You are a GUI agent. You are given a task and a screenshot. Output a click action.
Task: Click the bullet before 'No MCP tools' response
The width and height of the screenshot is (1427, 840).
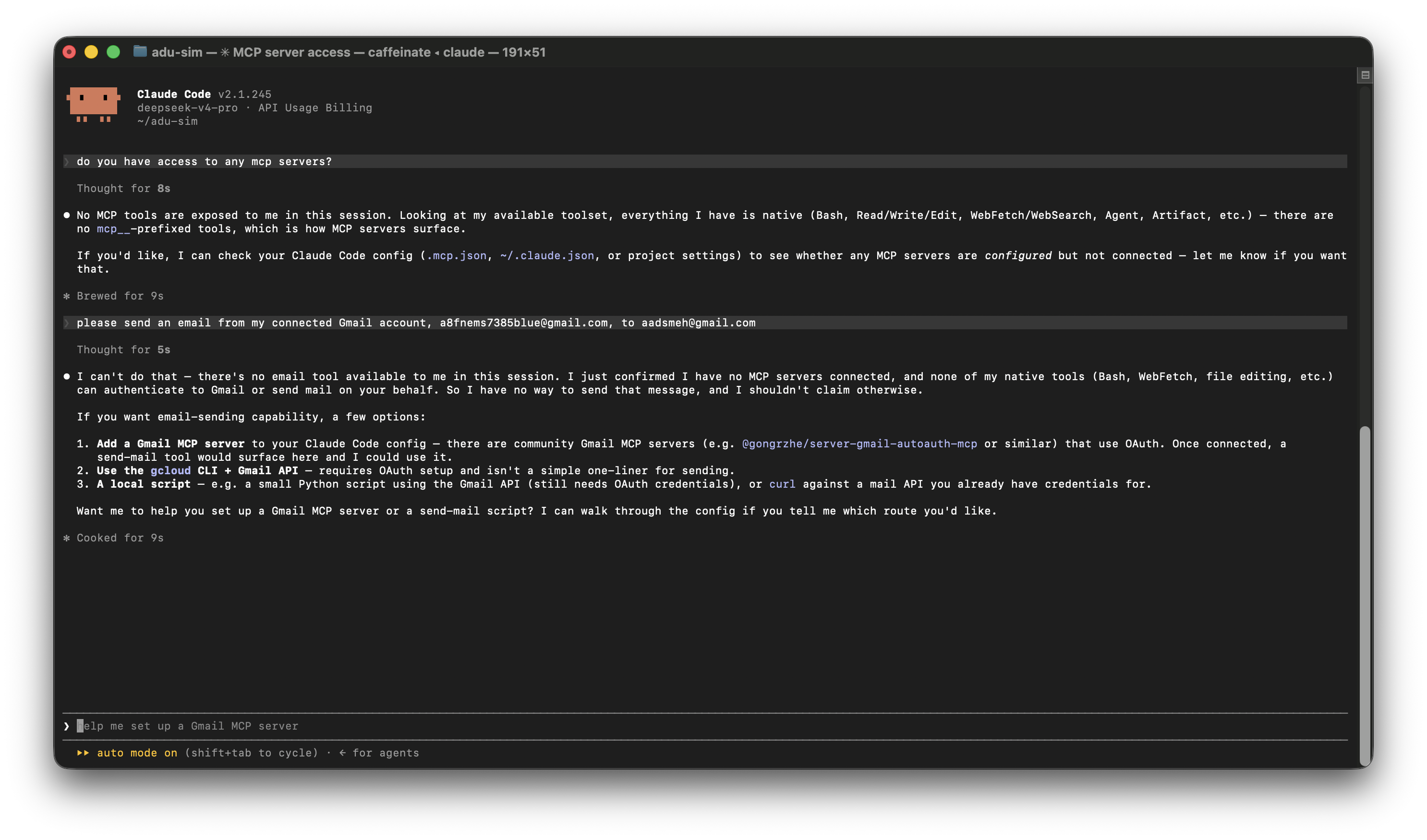click(67, 215)
